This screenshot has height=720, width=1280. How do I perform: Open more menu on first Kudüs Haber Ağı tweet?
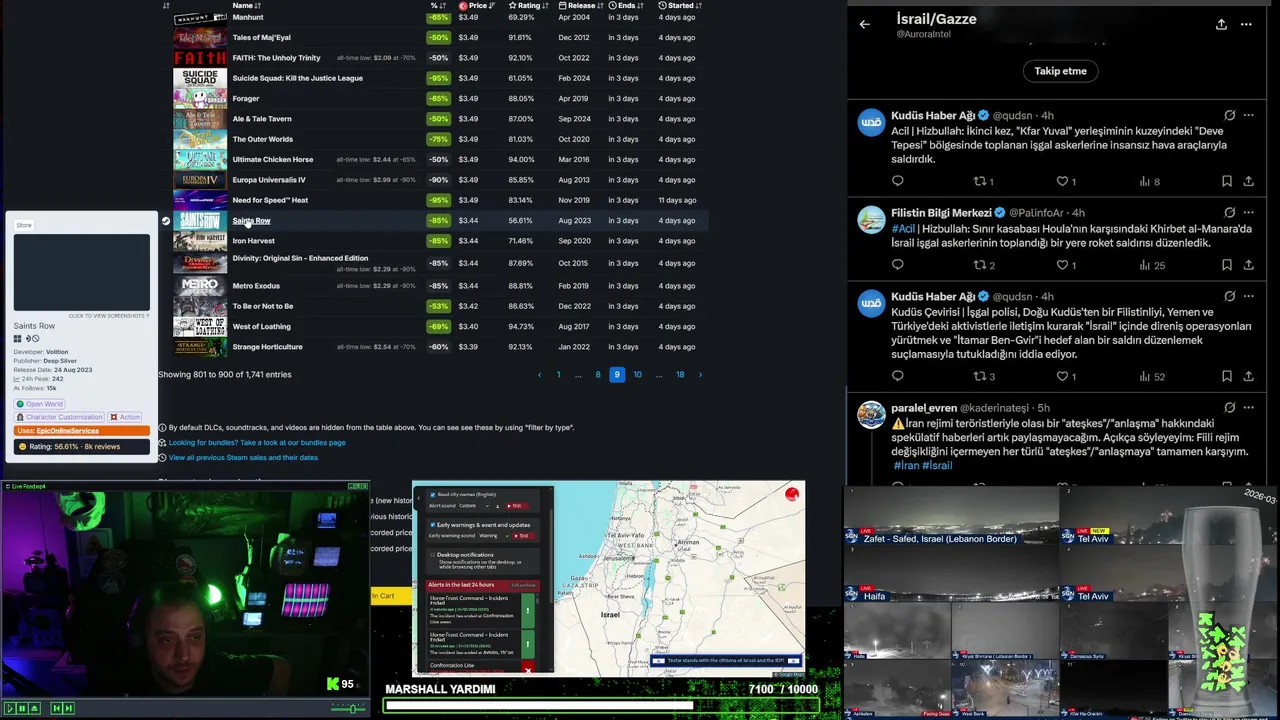click(1248, 115)
